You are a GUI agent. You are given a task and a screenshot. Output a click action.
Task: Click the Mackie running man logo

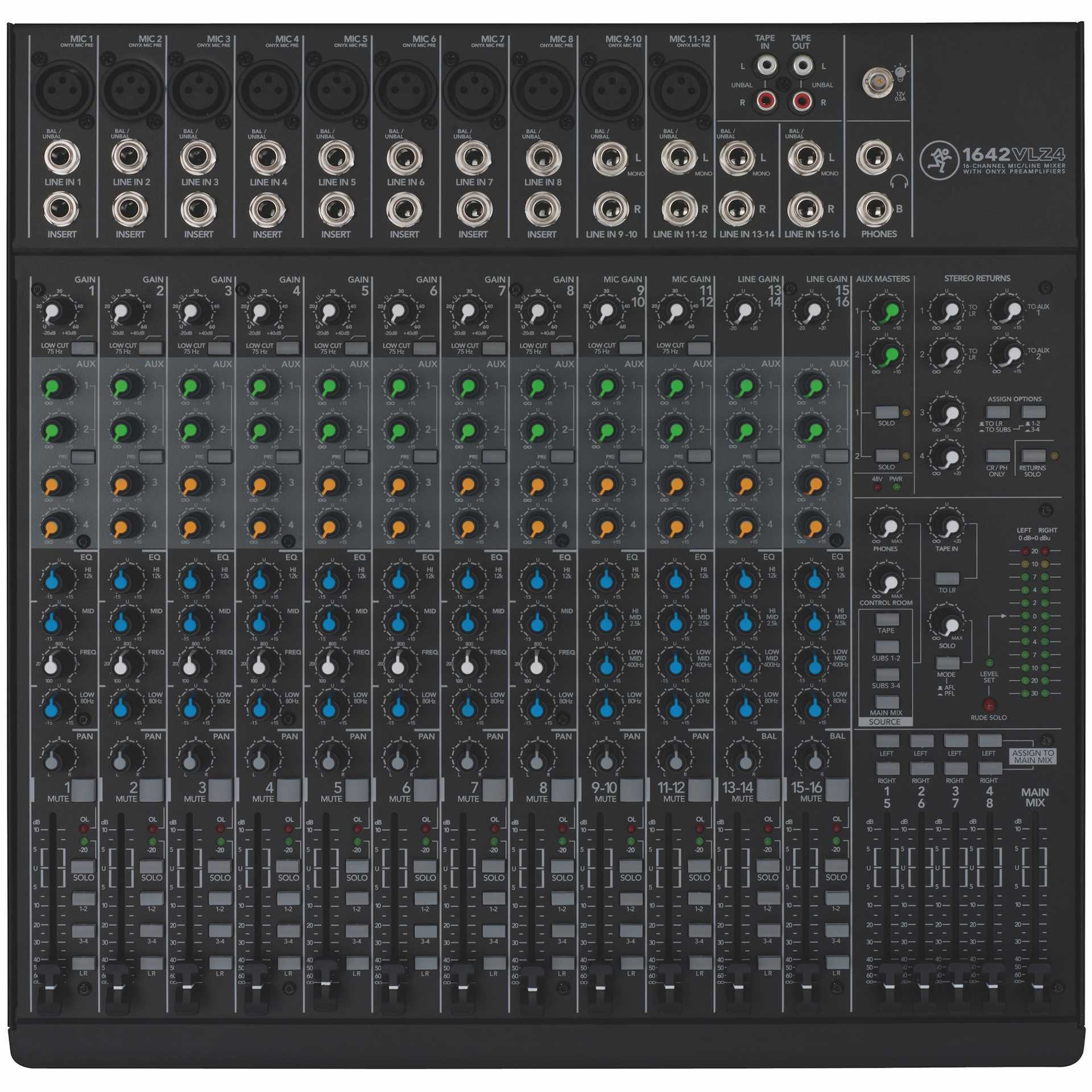[938, 160]
